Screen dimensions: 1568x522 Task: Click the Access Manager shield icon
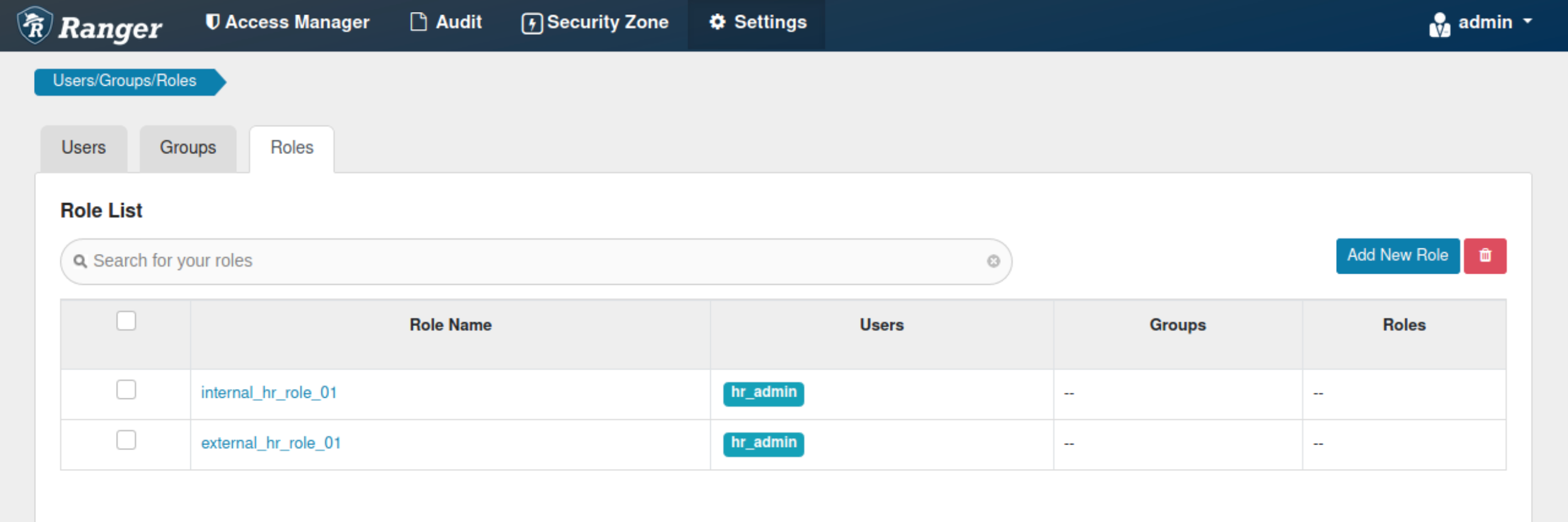(213, 22)
